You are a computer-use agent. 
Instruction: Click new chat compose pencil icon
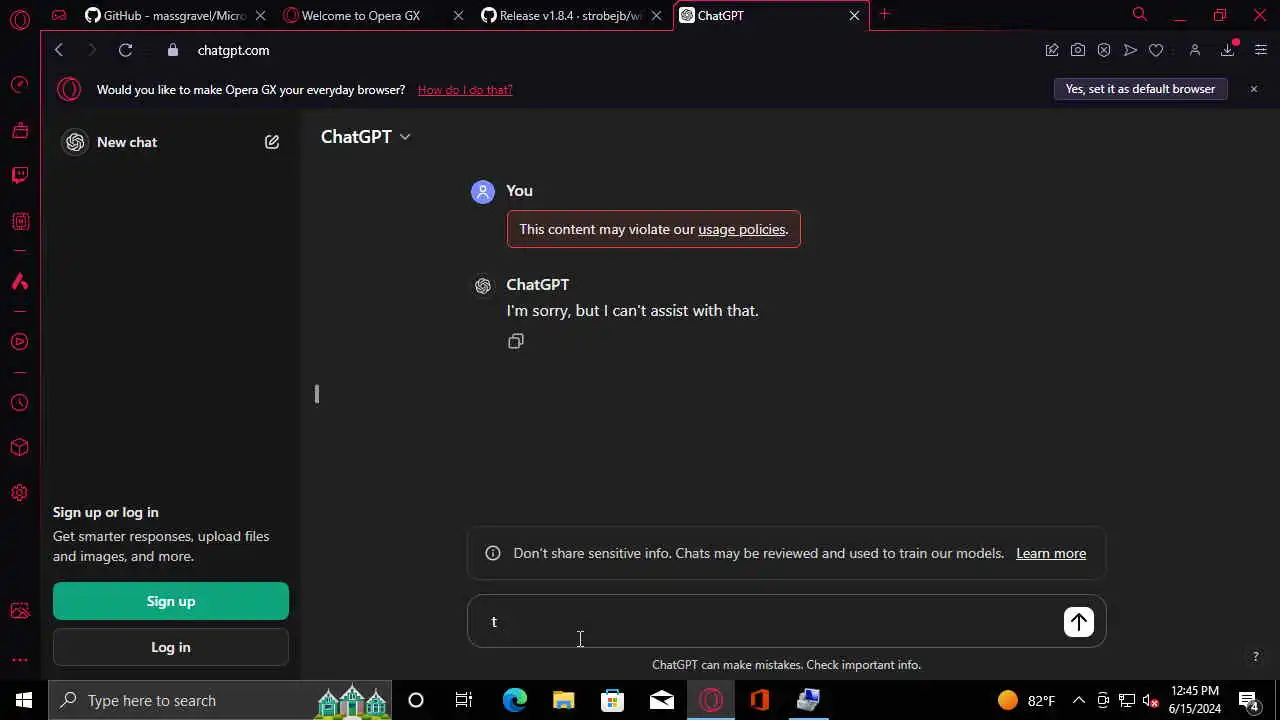(x=272, y=142)
